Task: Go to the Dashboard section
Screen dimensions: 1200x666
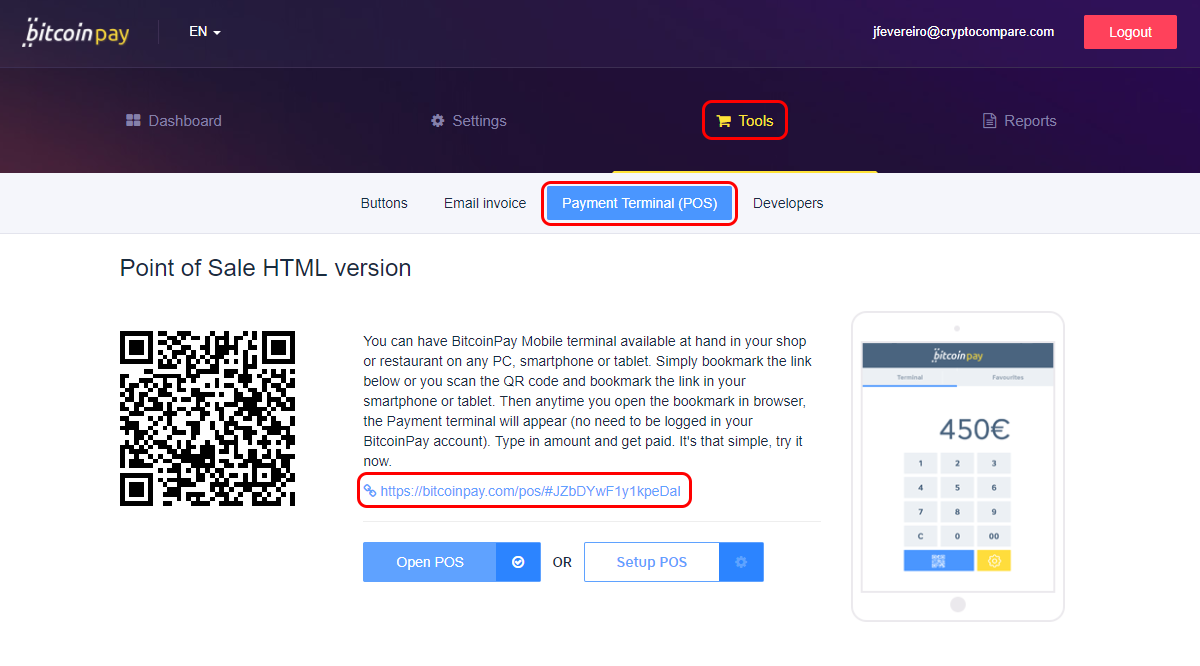Action: pos(174,121)
